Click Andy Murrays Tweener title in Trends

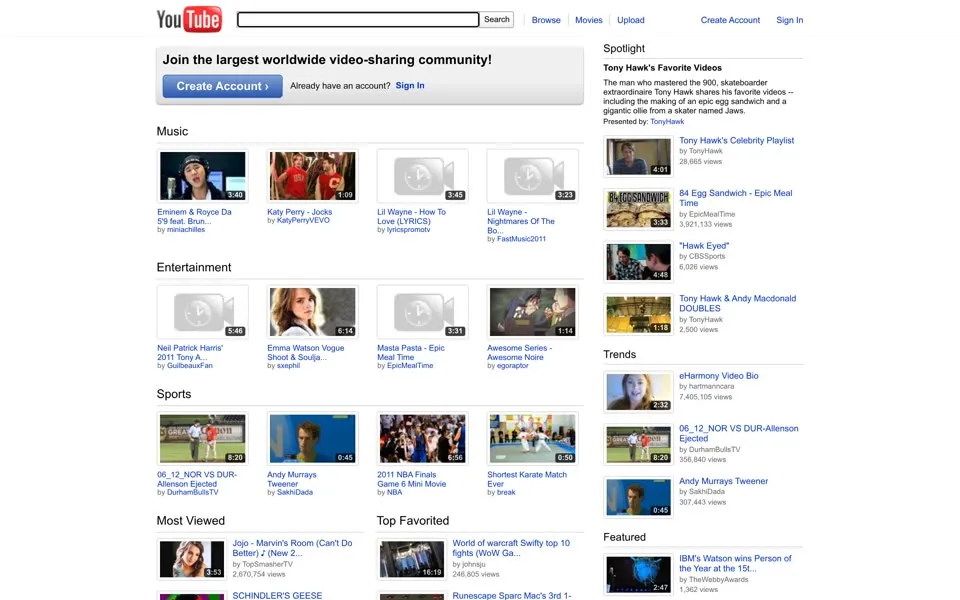(724, 481)
